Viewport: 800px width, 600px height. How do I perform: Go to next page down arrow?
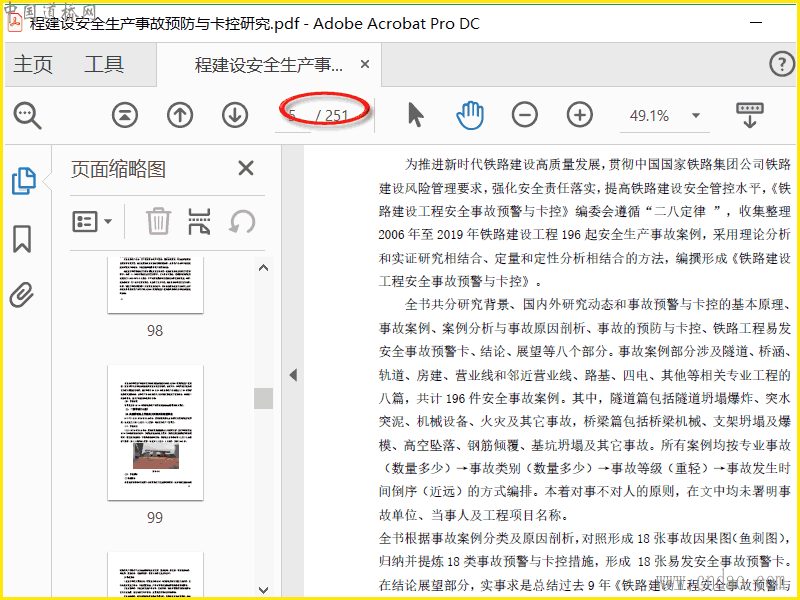click(235, 115)
